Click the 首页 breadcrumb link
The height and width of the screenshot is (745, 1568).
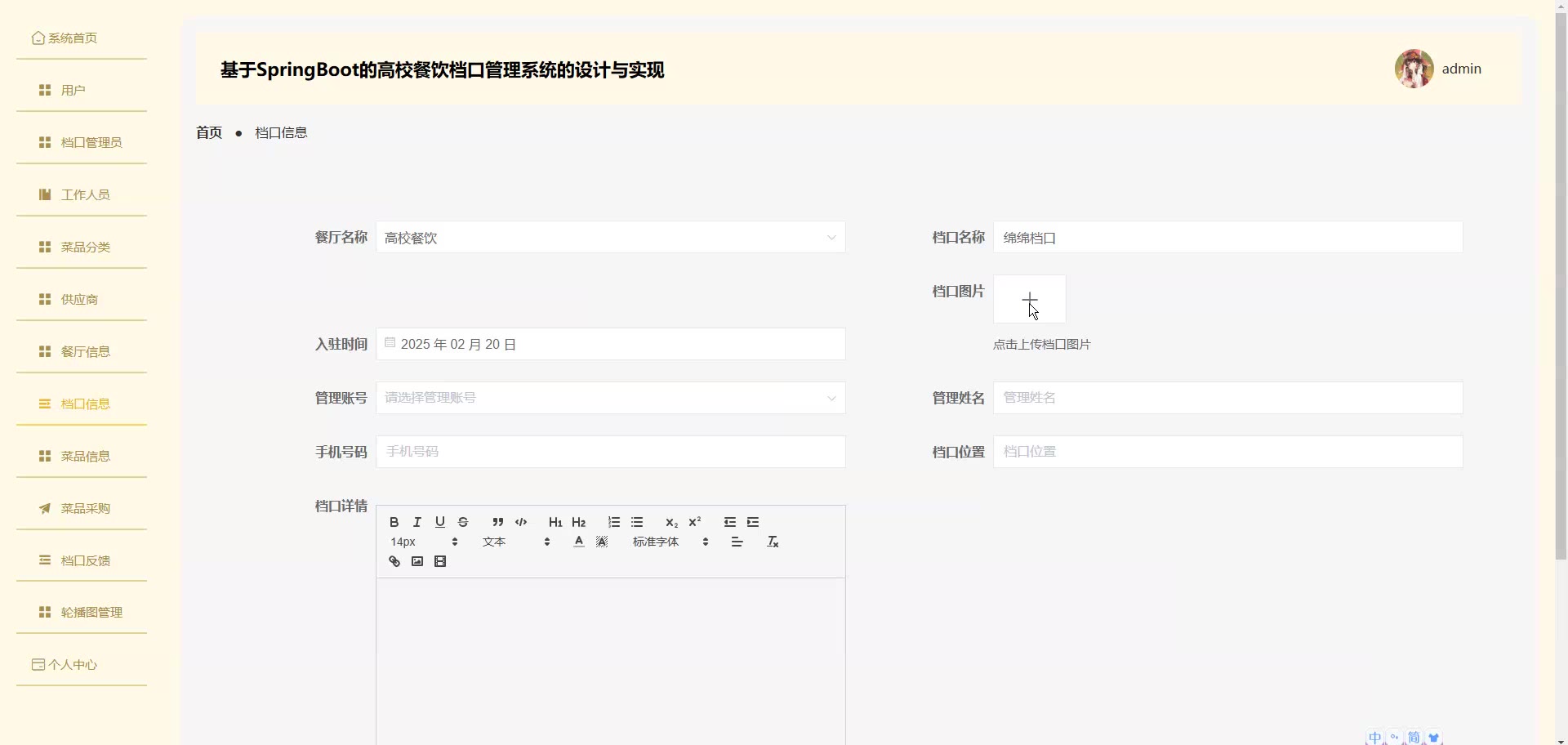tap(209, 132)
